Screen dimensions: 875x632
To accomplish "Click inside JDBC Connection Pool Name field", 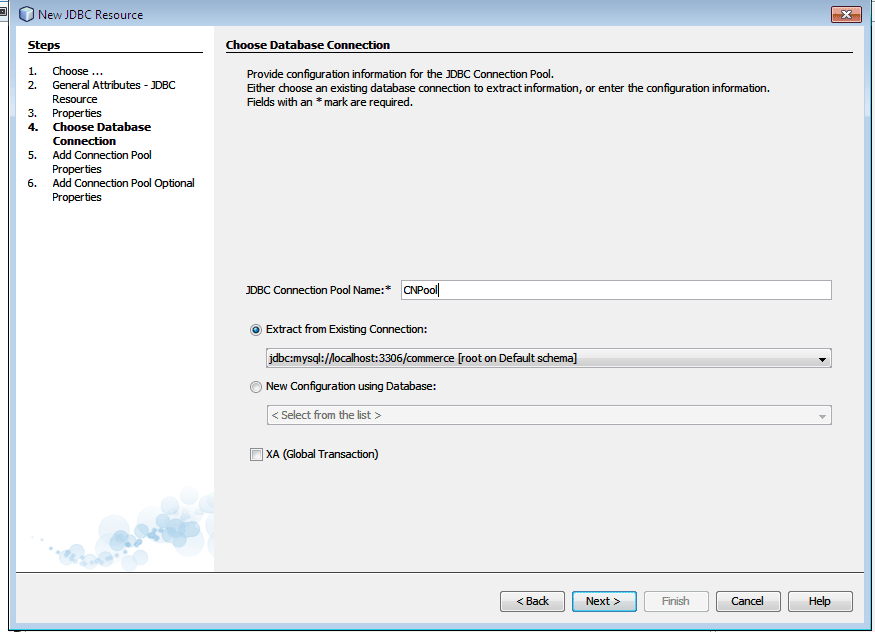I will pos(616,290).
